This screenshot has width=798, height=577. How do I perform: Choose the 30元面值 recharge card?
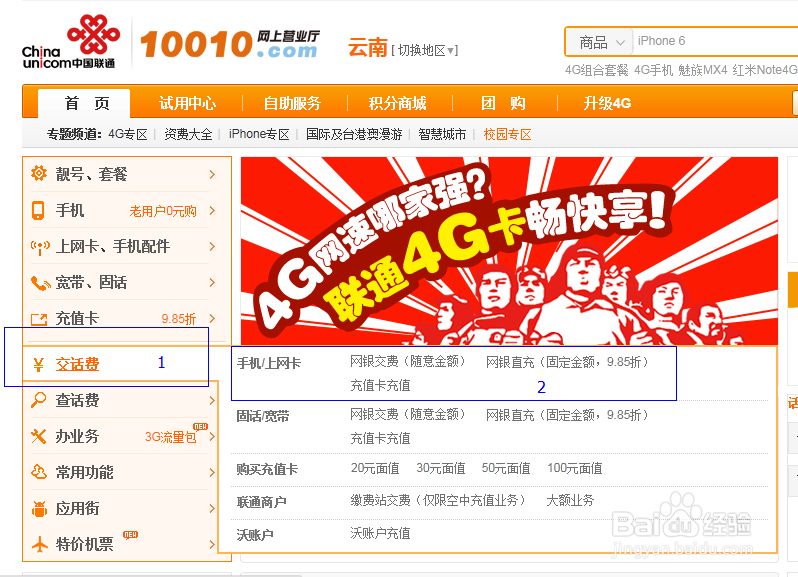(x=441, y=468)
